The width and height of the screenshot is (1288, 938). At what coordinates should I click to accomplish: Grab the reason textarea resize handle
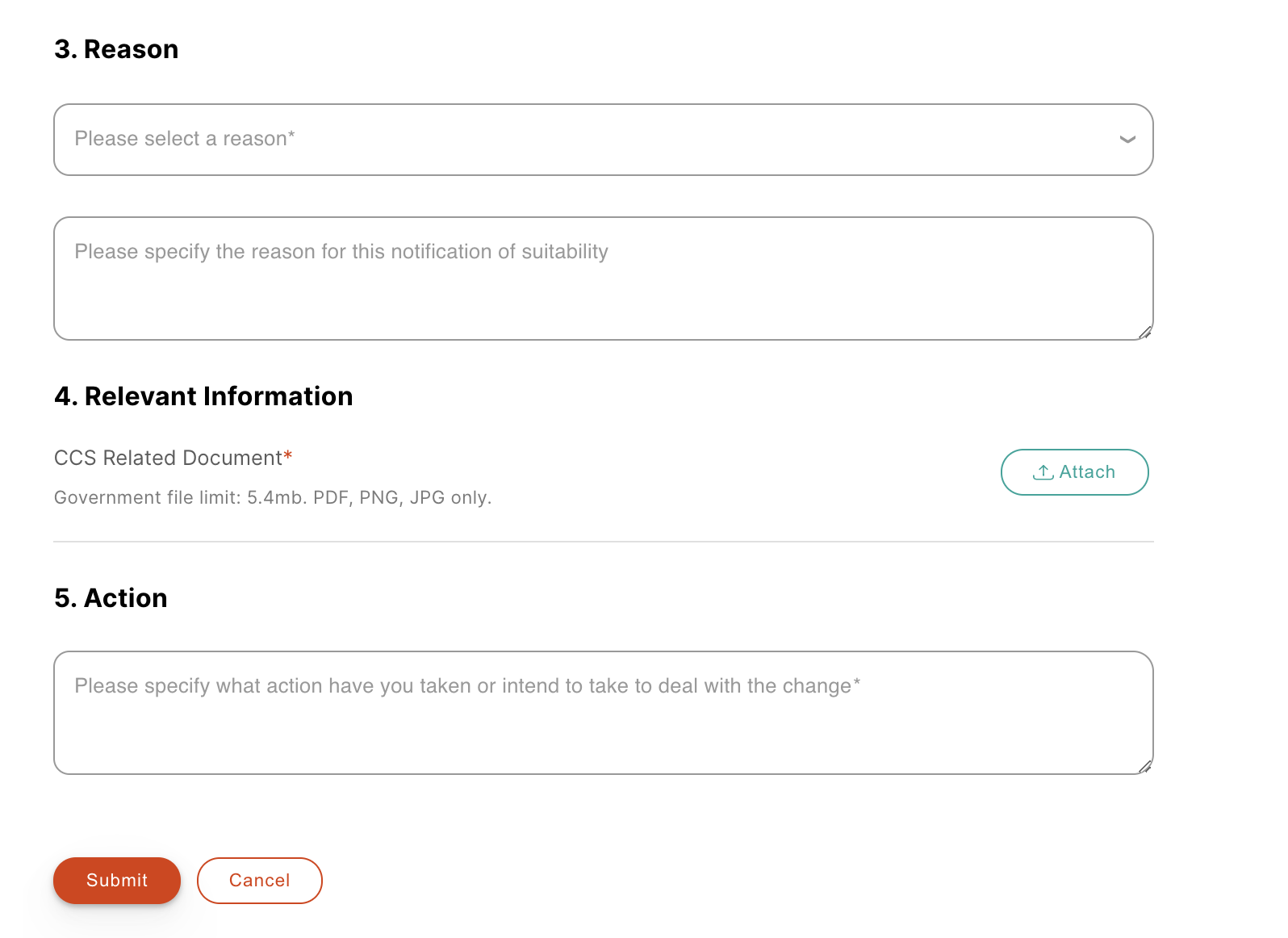click(1144, 332)
